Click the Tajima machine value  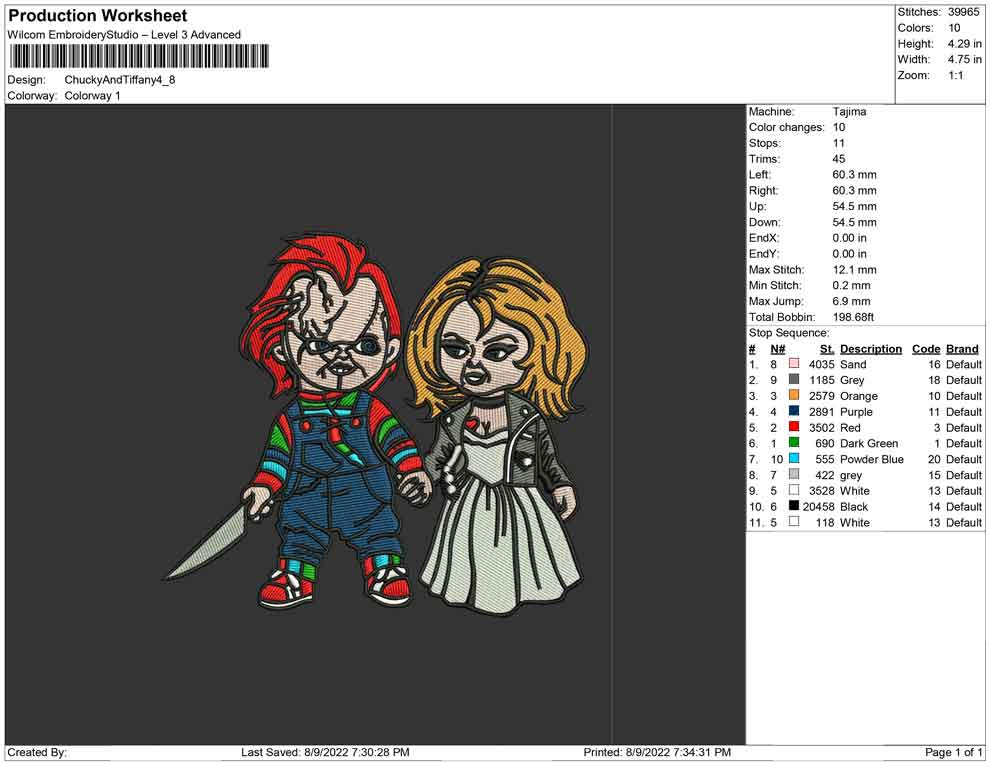[x=849, y=112]
